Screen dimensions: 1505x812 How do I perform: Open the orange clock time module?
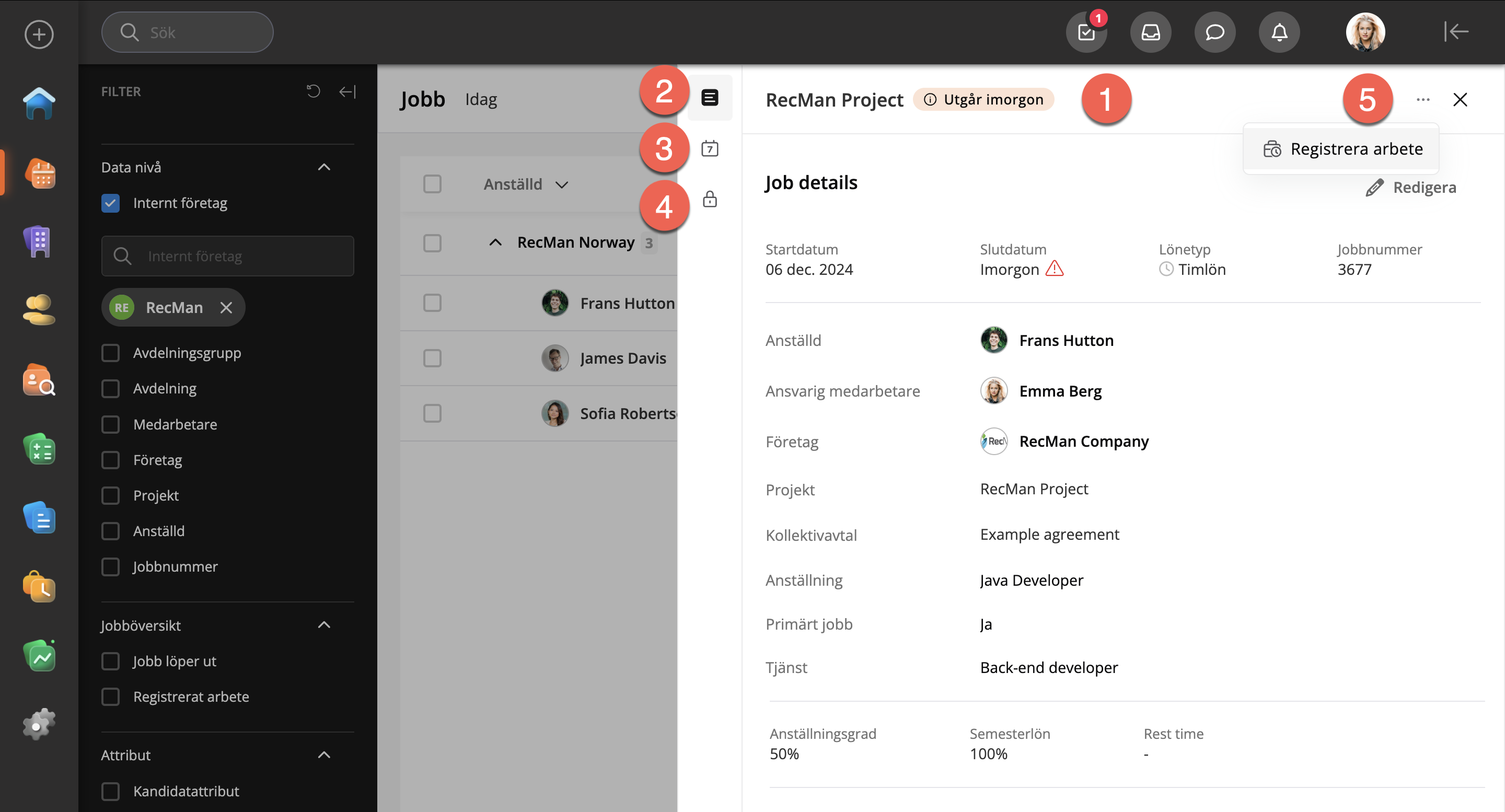(x=39, y=586)
